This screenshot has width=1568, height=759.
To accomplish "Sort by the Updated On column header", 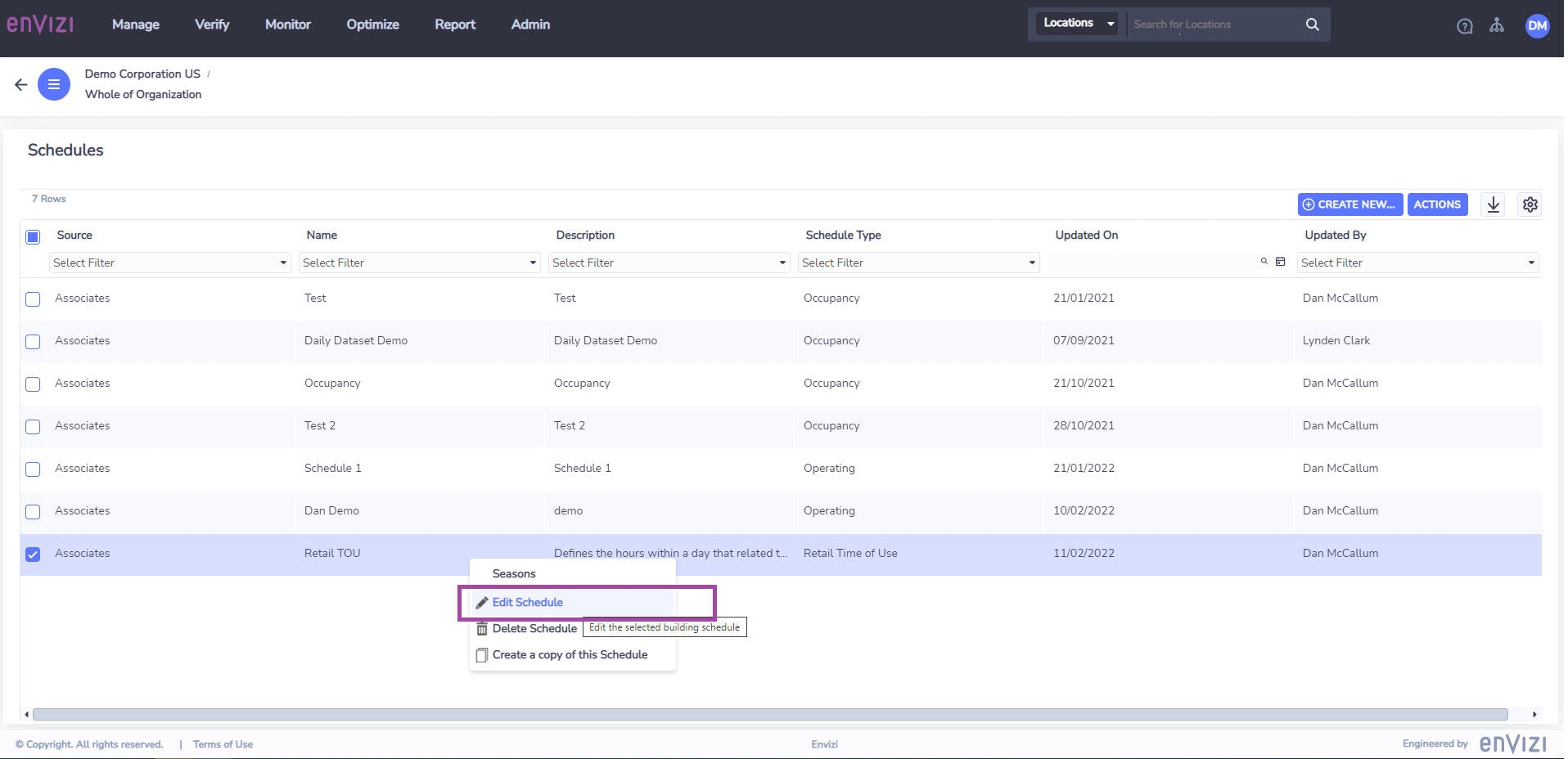I will [1086, 235].
